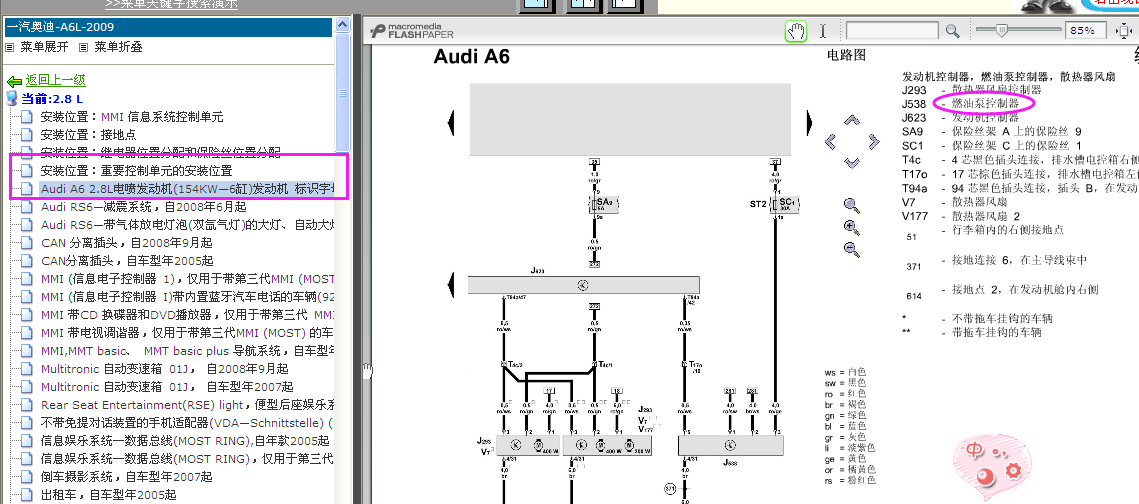Click the fit-page icon next to 85%
Viewport: 1139px width, 504px height.
coord(1124,31)
